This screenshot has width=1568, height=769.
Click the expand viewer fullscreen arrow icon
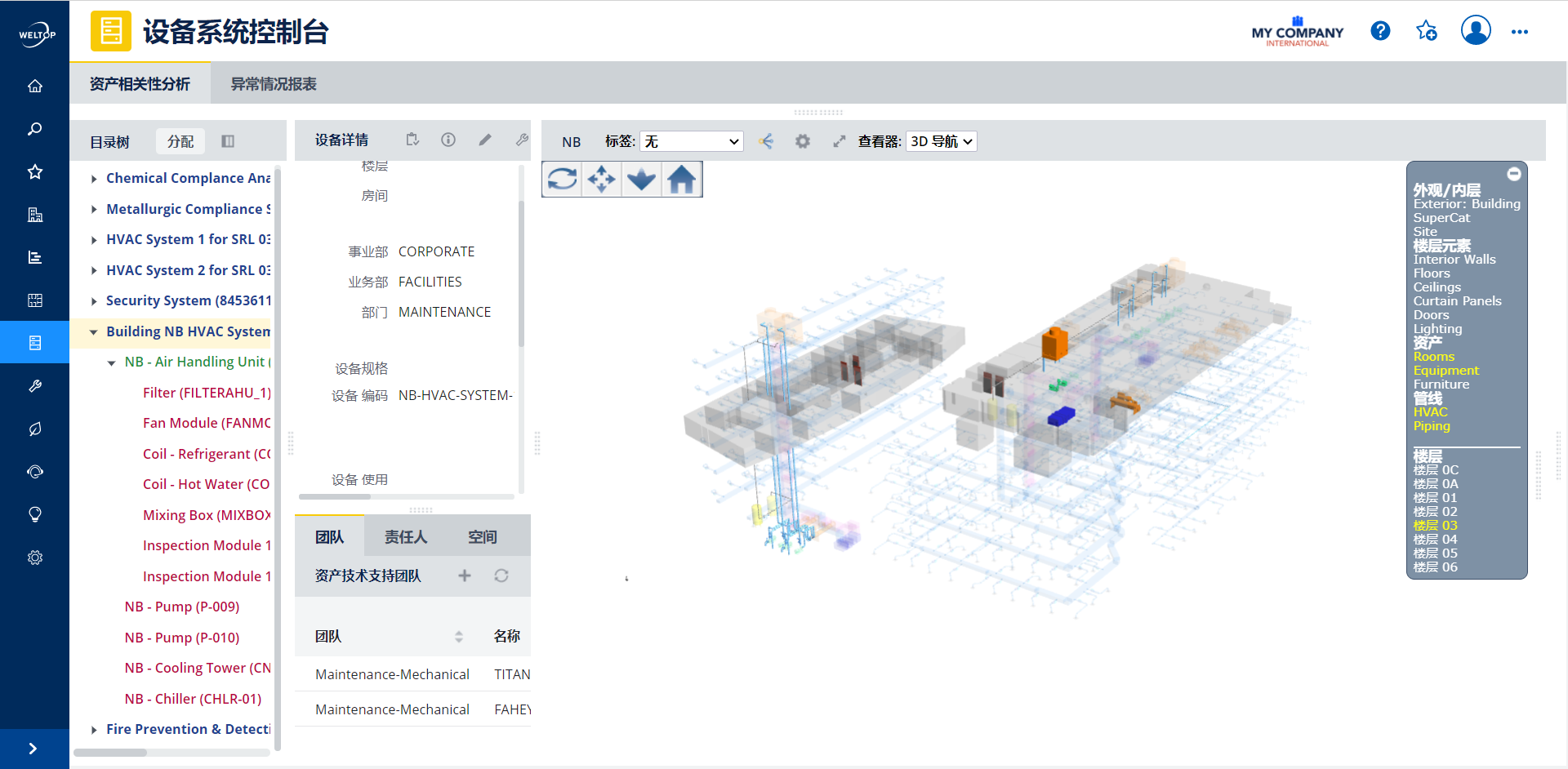pos(839,141)
